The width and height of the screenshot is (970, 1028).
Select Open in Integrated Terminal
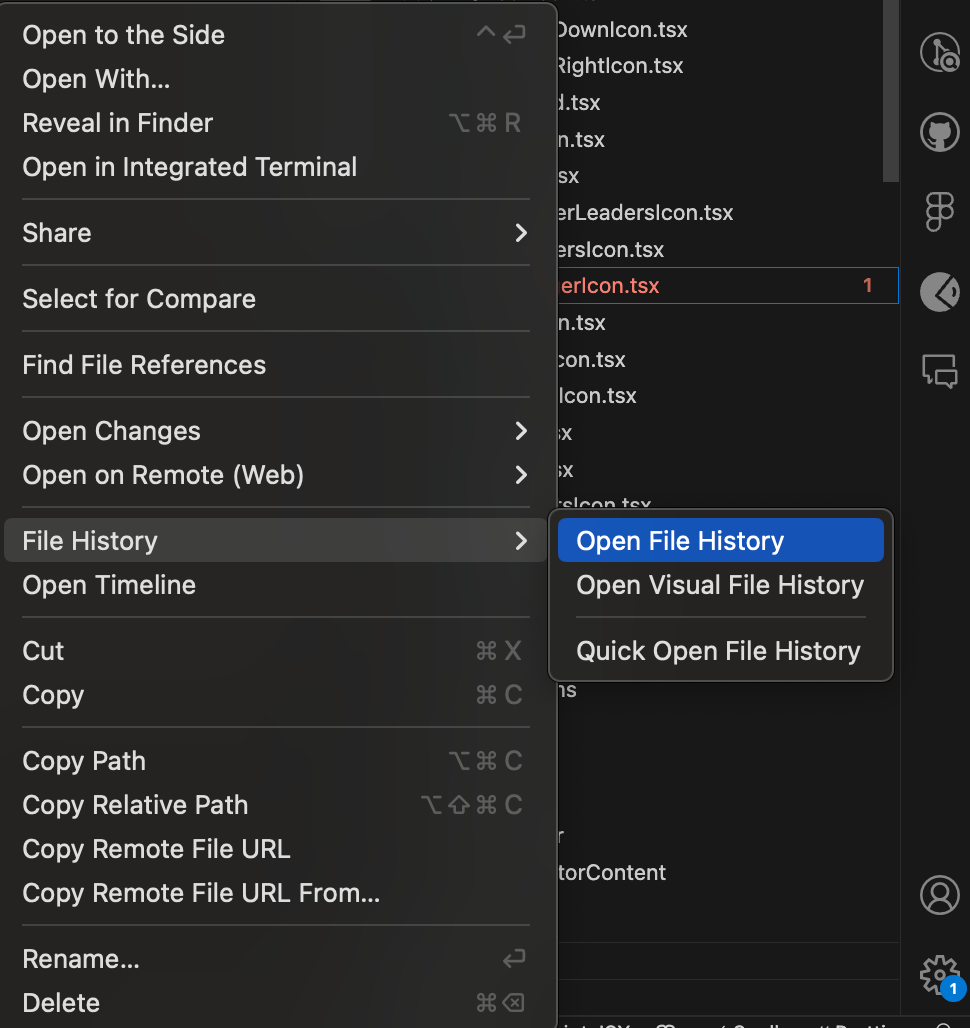pos(189,167)
